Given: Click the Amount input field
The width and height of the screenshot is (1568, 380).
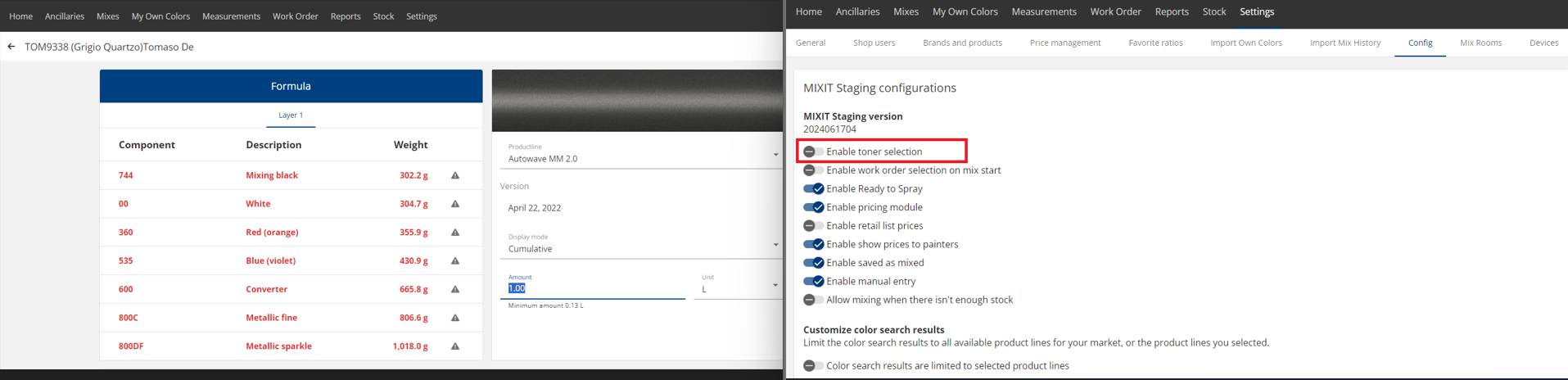Looking at the screenshot, I should (x=593, y=288).
